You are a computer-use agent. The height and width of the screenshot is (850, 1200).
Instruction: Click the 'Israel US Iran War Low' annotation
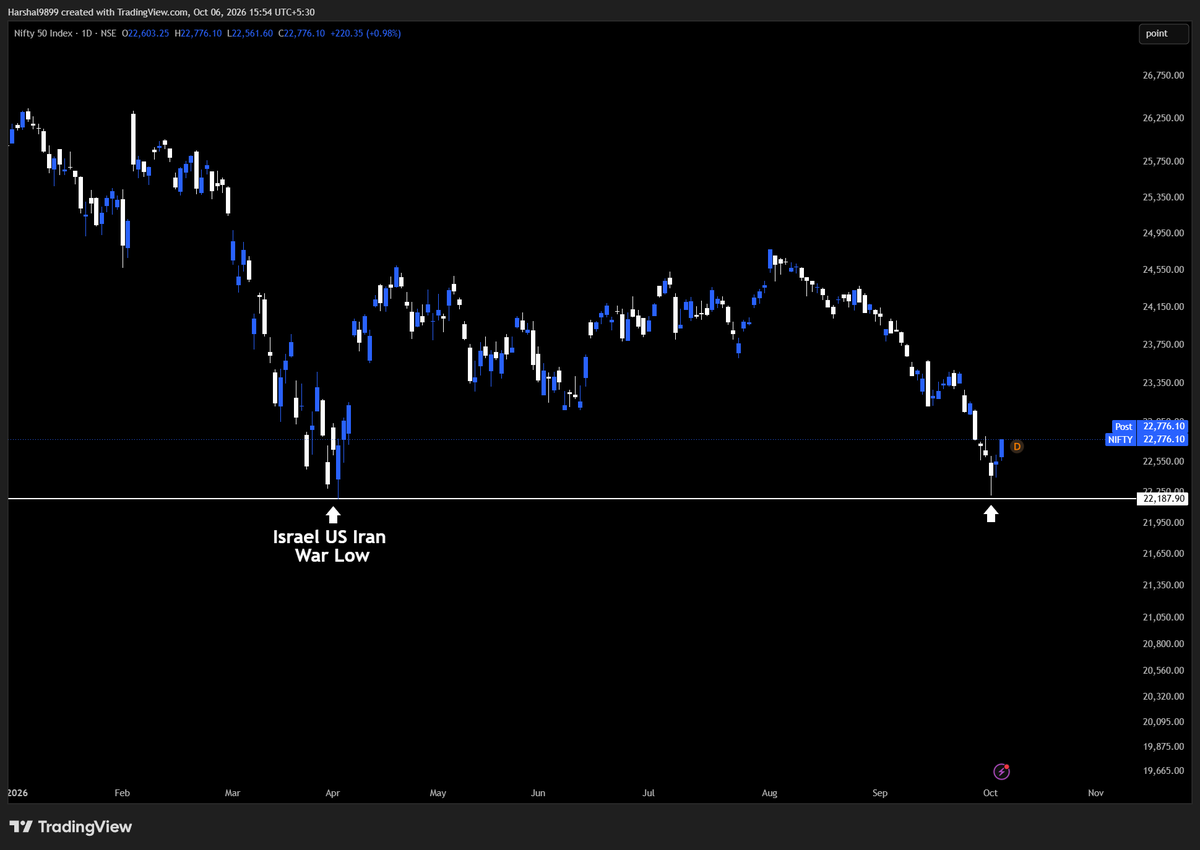click(330, 546)
